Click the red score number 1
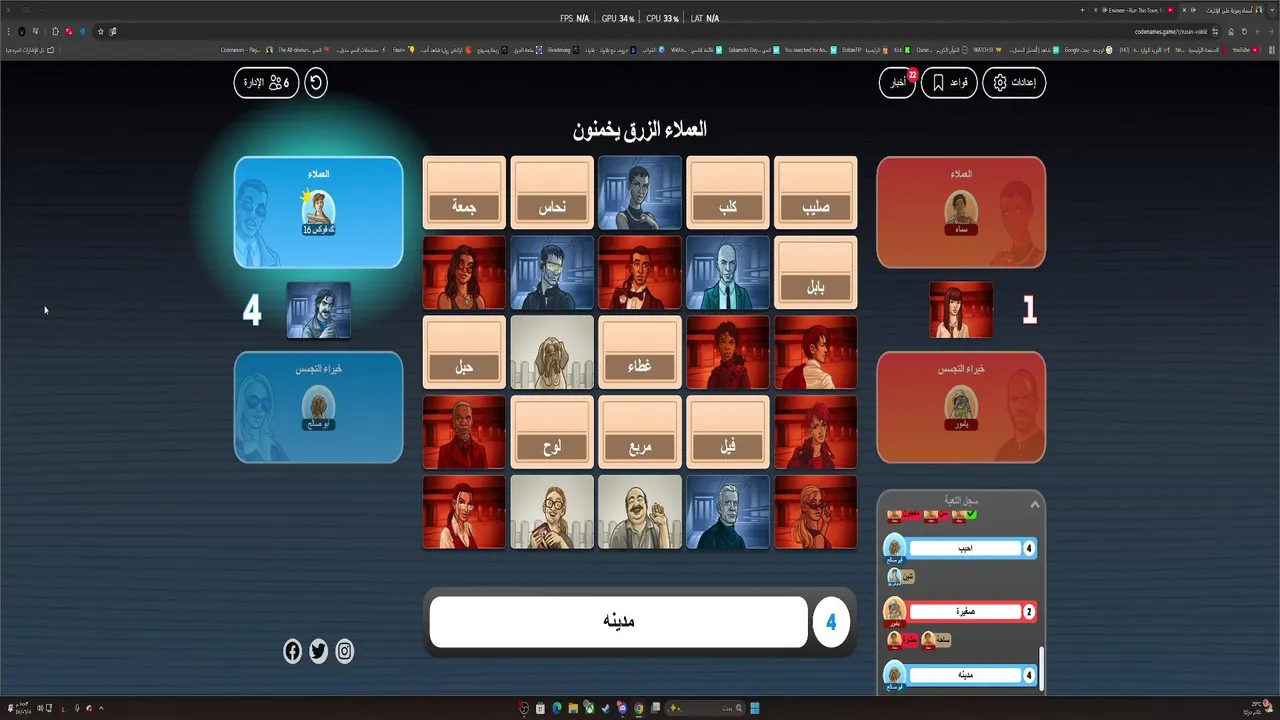 click(1029, 310)
